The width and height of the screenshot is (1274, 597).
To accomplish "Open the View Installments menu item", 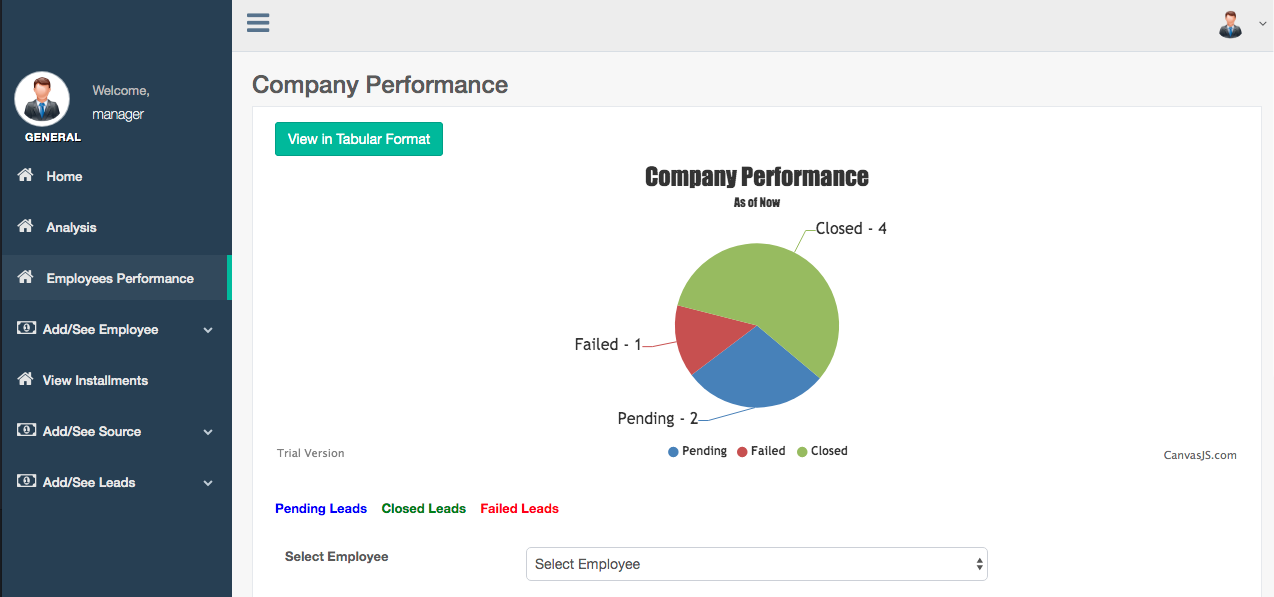I will [x=95, y=380].
